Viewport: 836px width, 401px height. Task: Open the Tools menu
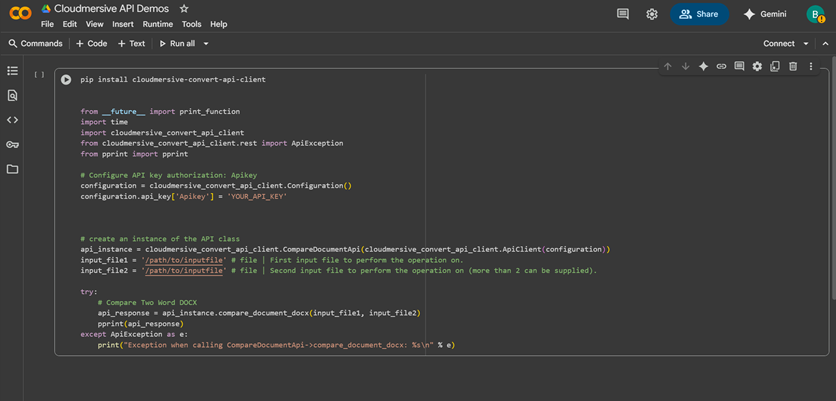[x=191, y=24]
